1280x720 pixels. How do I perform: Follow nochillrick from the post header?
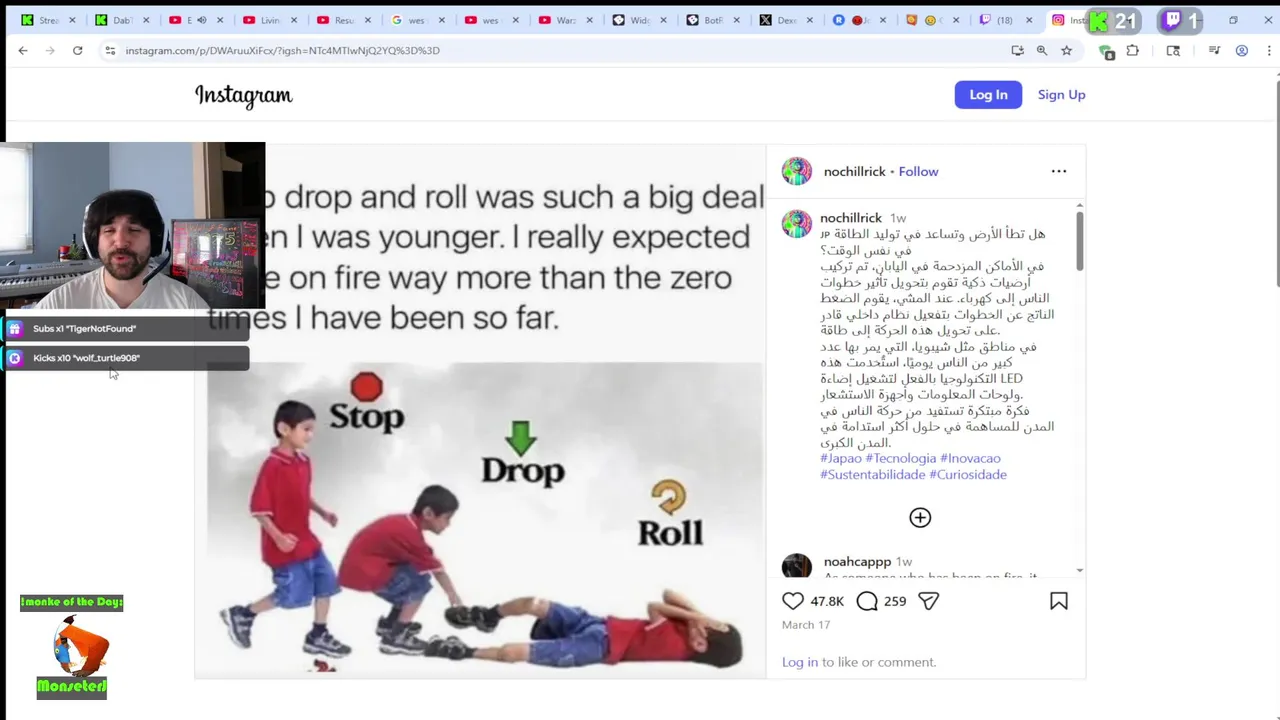tap(918, 171)
